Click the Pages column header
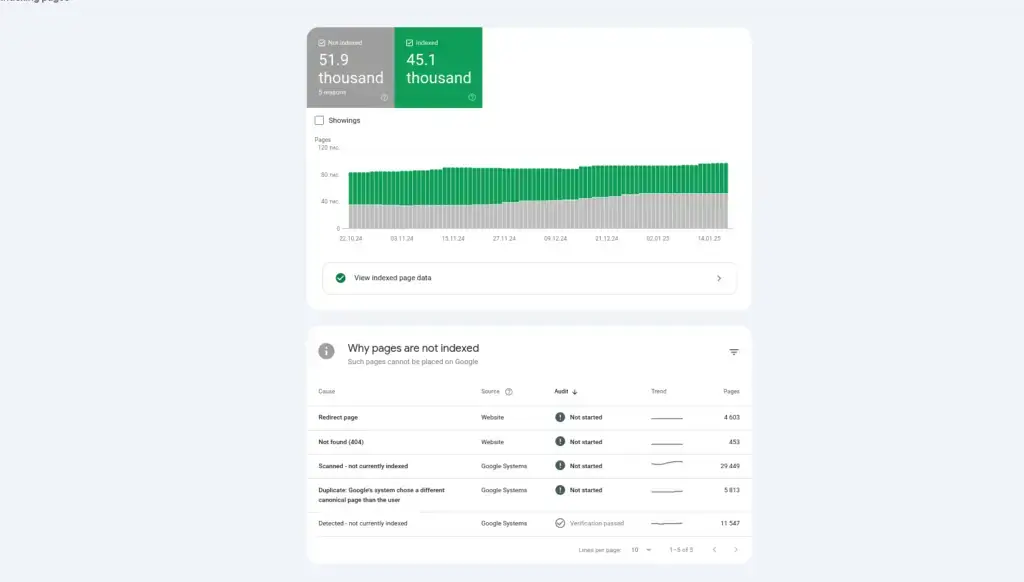 click(x=731, y=392)
